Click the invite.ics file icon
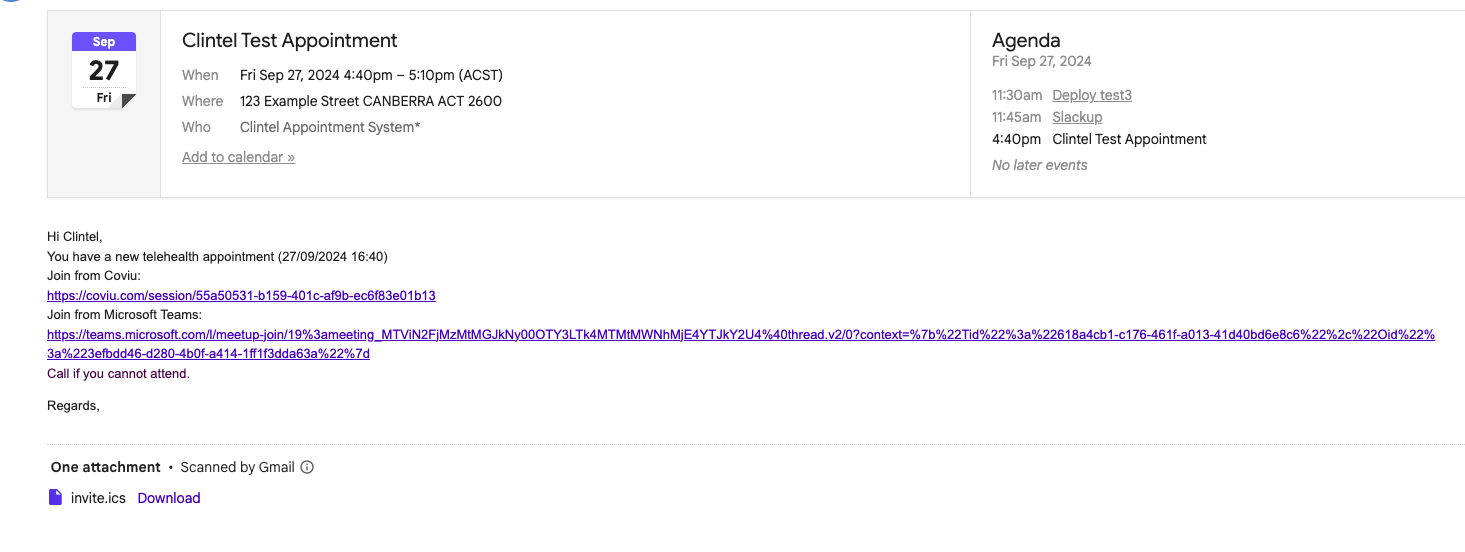This screenshot has height=552, width=1465. (56, 497)
